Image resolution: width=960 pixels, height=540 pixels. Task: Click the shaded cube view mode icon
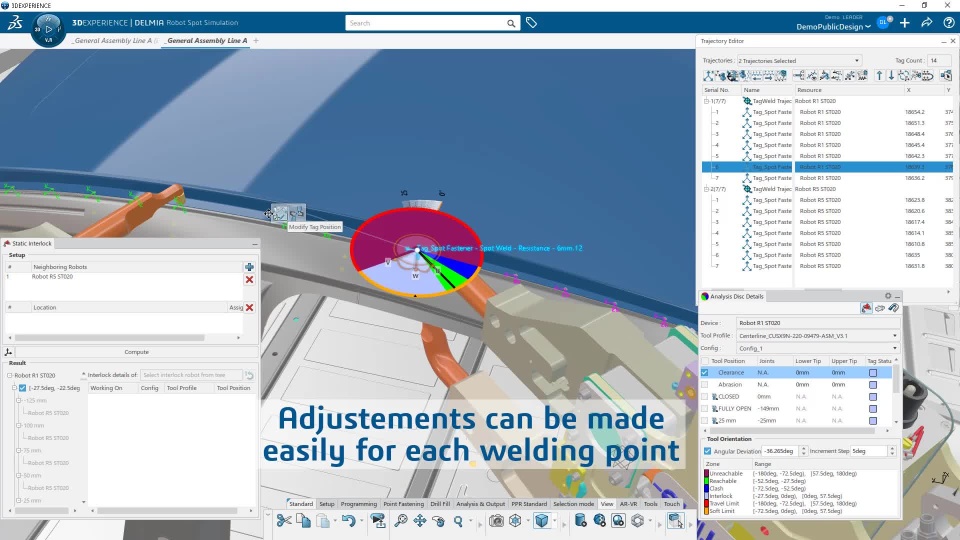pos(542,520)
